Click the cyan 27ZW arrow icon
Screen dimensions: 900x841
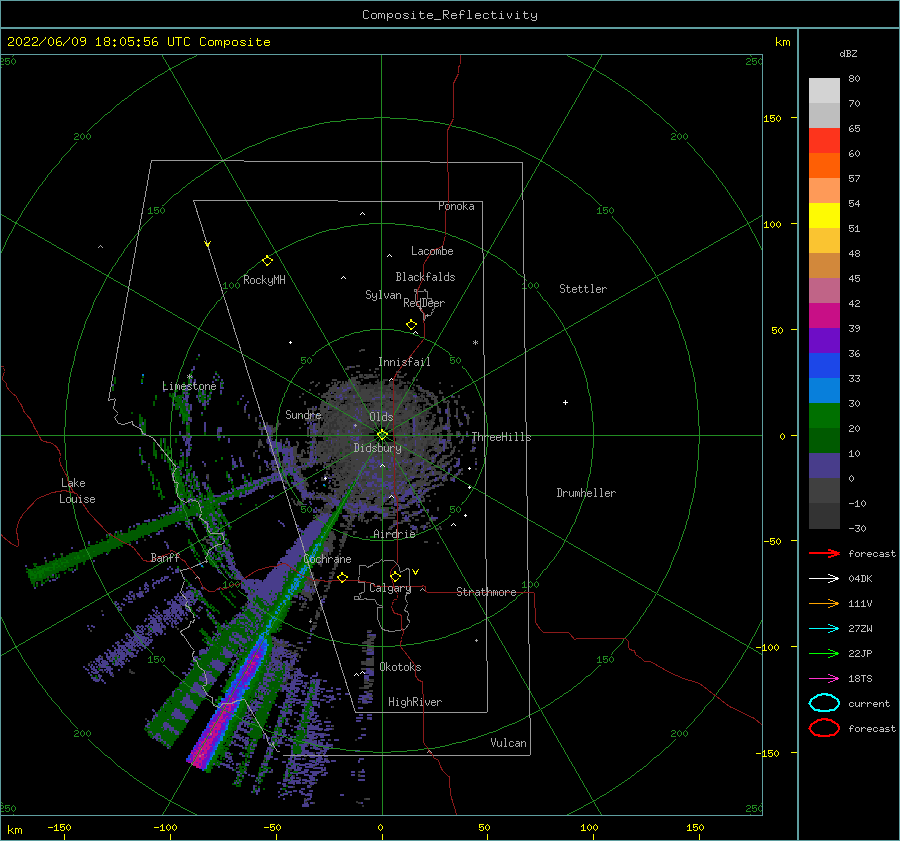(824, 629)
